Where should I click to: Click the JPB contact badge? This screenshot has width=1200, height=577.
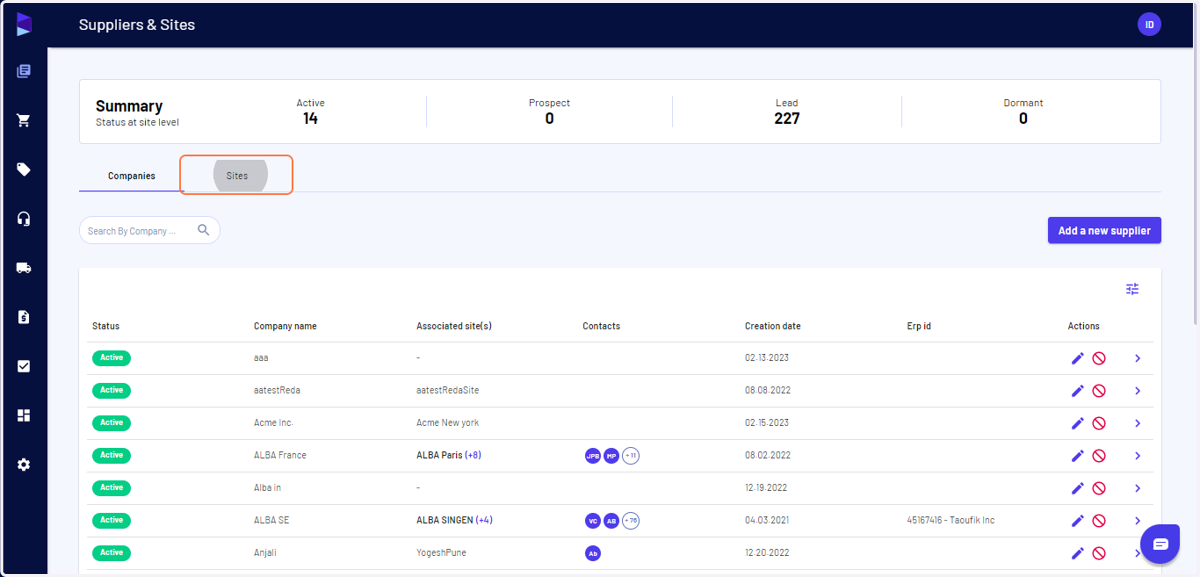point(593,456)
